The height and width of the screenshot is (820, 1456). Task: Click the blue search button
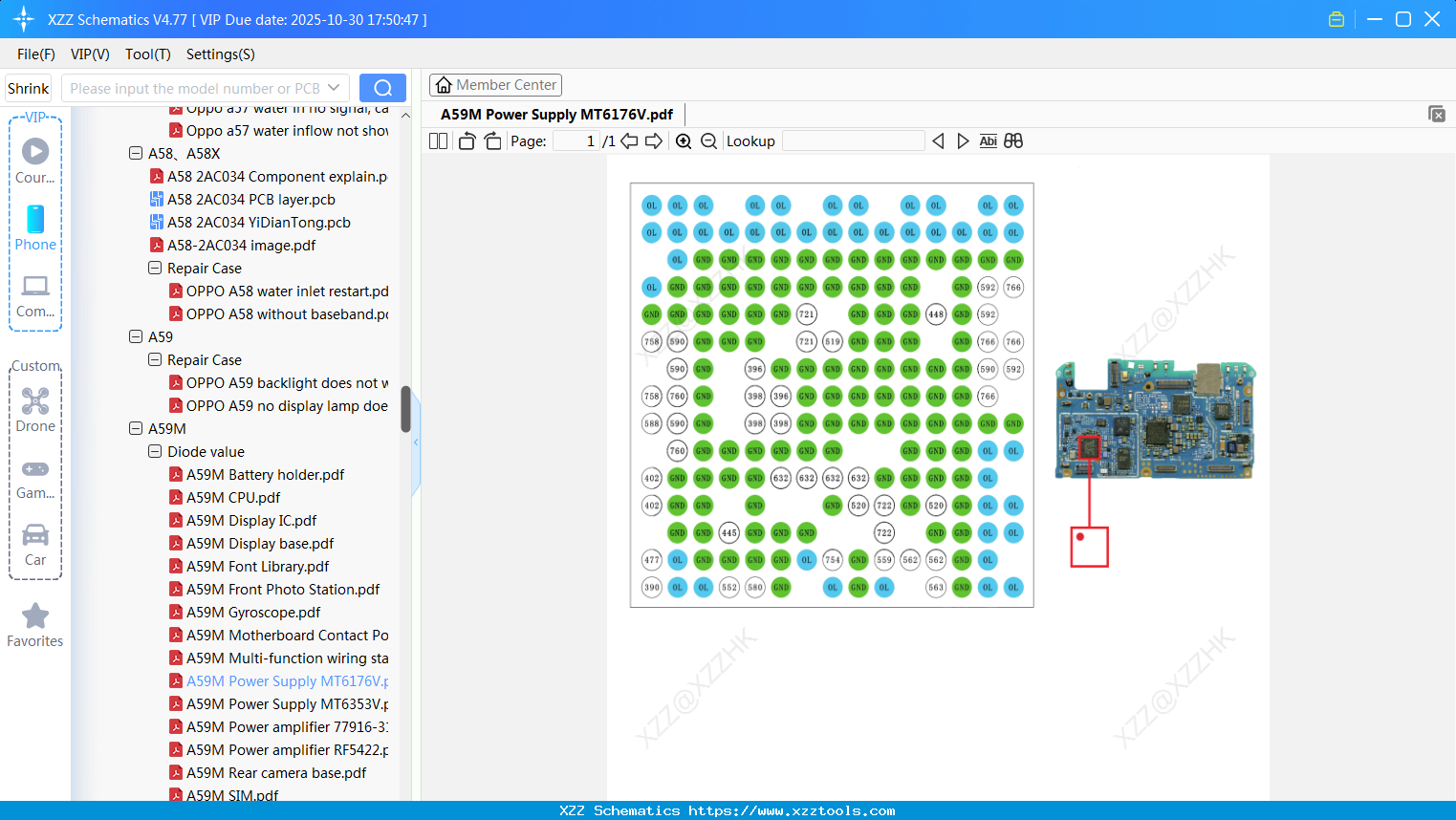click(x=382, y=88)
